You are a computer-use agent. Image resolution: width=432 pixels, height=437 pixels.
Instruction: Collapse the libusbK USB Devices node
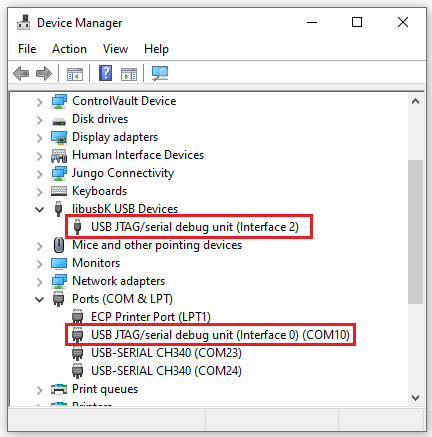point(40,210)
